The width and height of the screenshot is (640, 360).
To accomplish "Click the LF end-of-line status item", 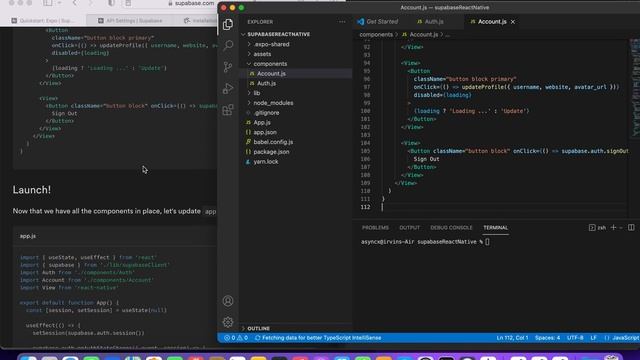I will [x=593, y=338].
